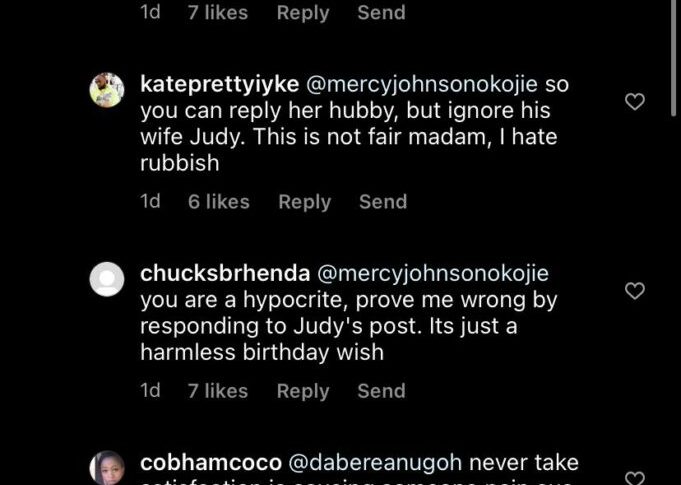The image size is (681, 485).
Task: Open chucksbrhenda's blank avatar
Action: [x=107, y=279]
